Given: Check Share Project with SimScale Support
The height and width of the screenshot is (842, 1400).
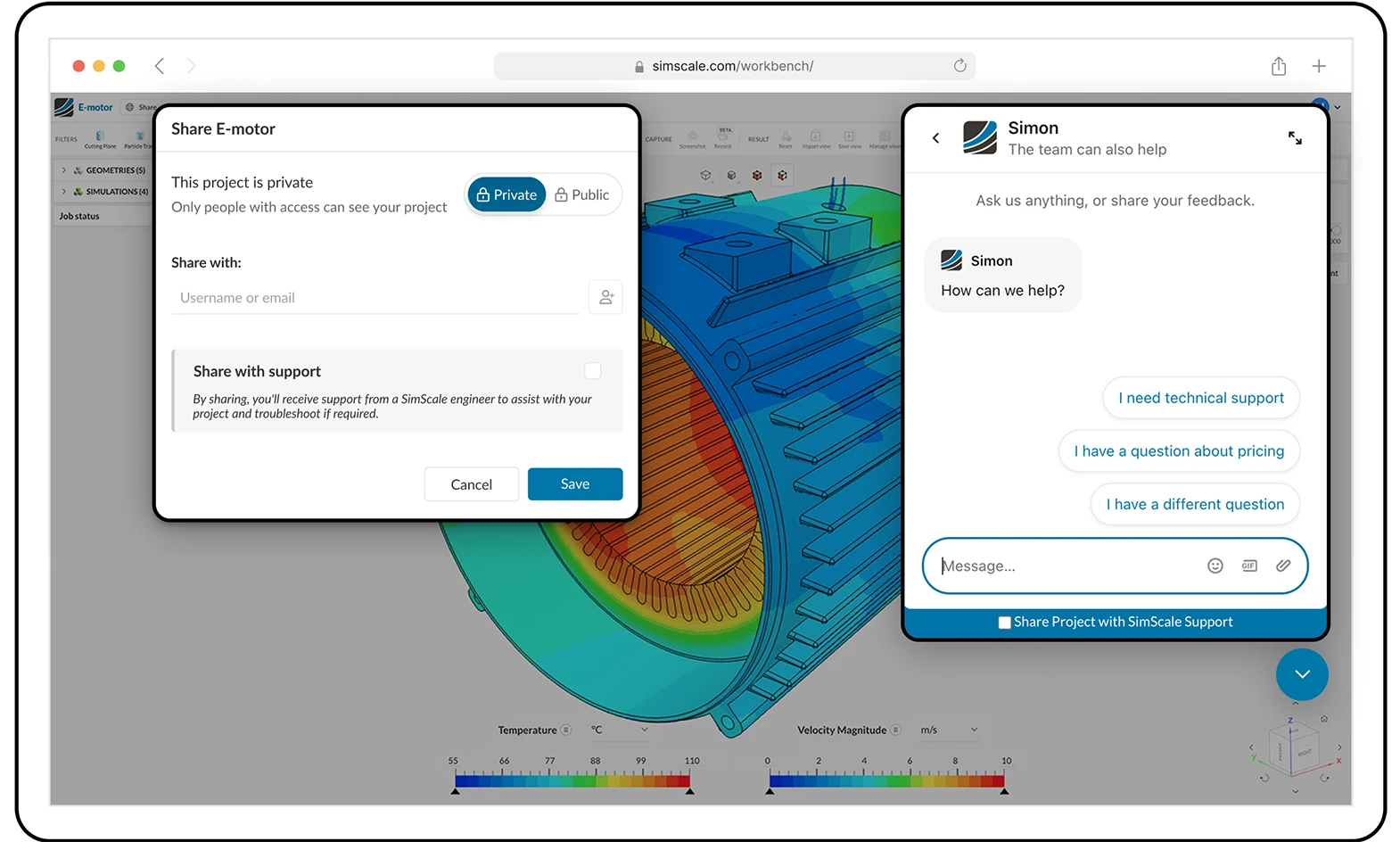Looking at the screenshot, I should 1005,623.
